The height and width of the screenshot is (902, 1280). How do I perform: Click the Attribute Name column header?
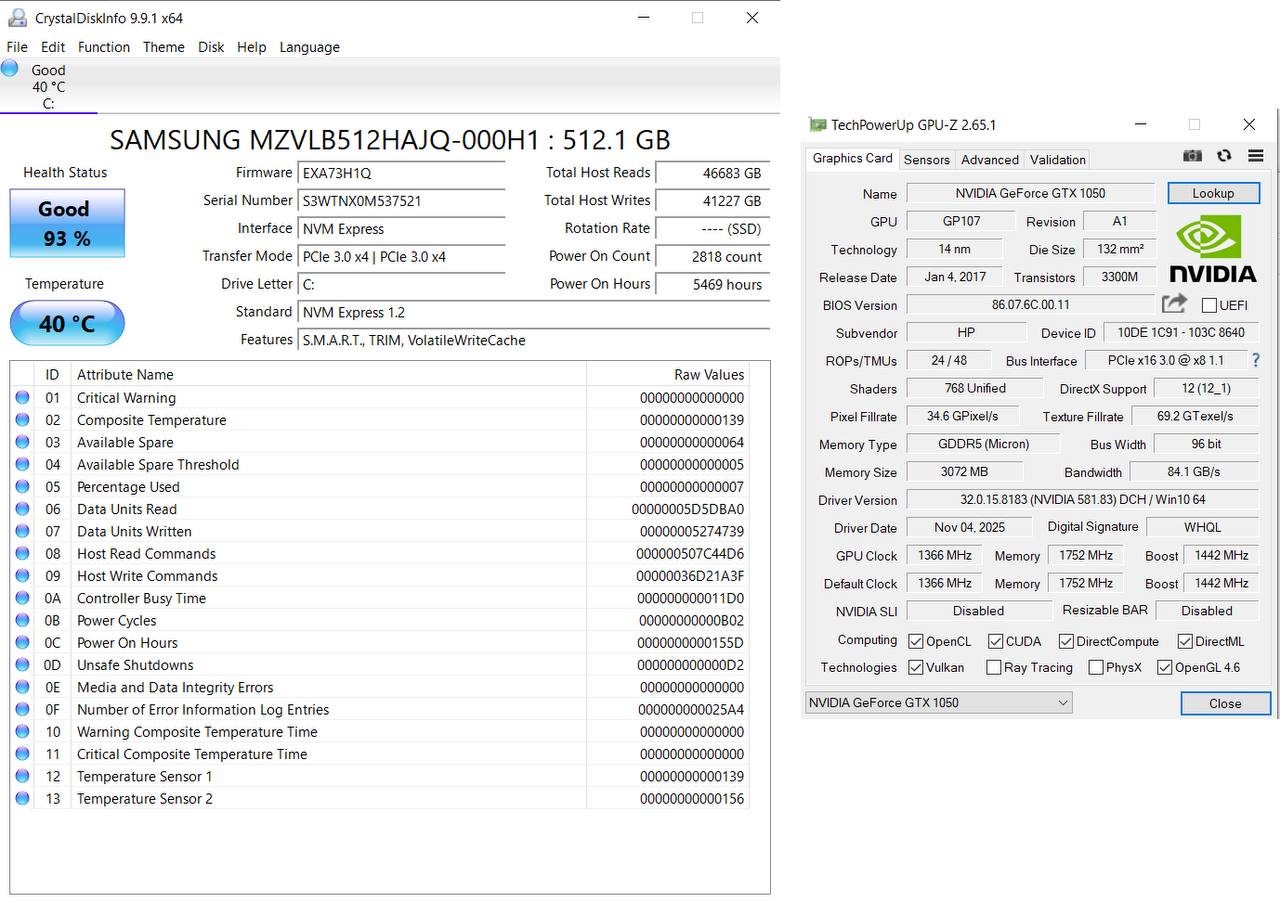[x=328, y=375]
